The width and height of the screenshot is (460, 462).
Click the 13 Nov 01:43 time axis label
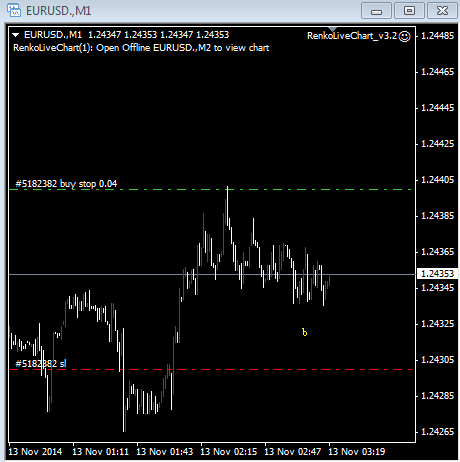(x=165, y=452)
